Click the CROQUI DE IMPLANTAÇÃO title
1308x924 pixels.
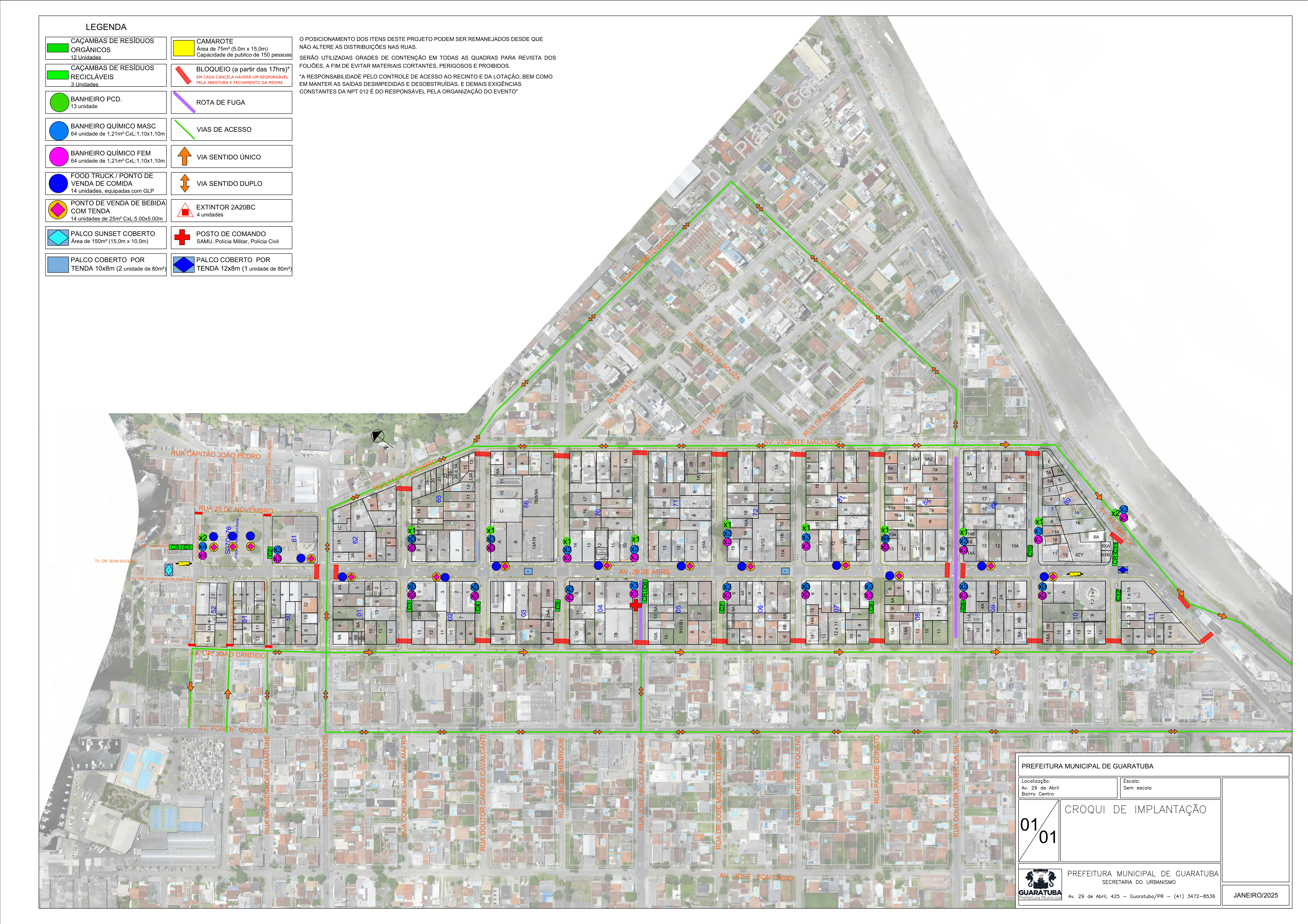click(x=1135, y=809)
